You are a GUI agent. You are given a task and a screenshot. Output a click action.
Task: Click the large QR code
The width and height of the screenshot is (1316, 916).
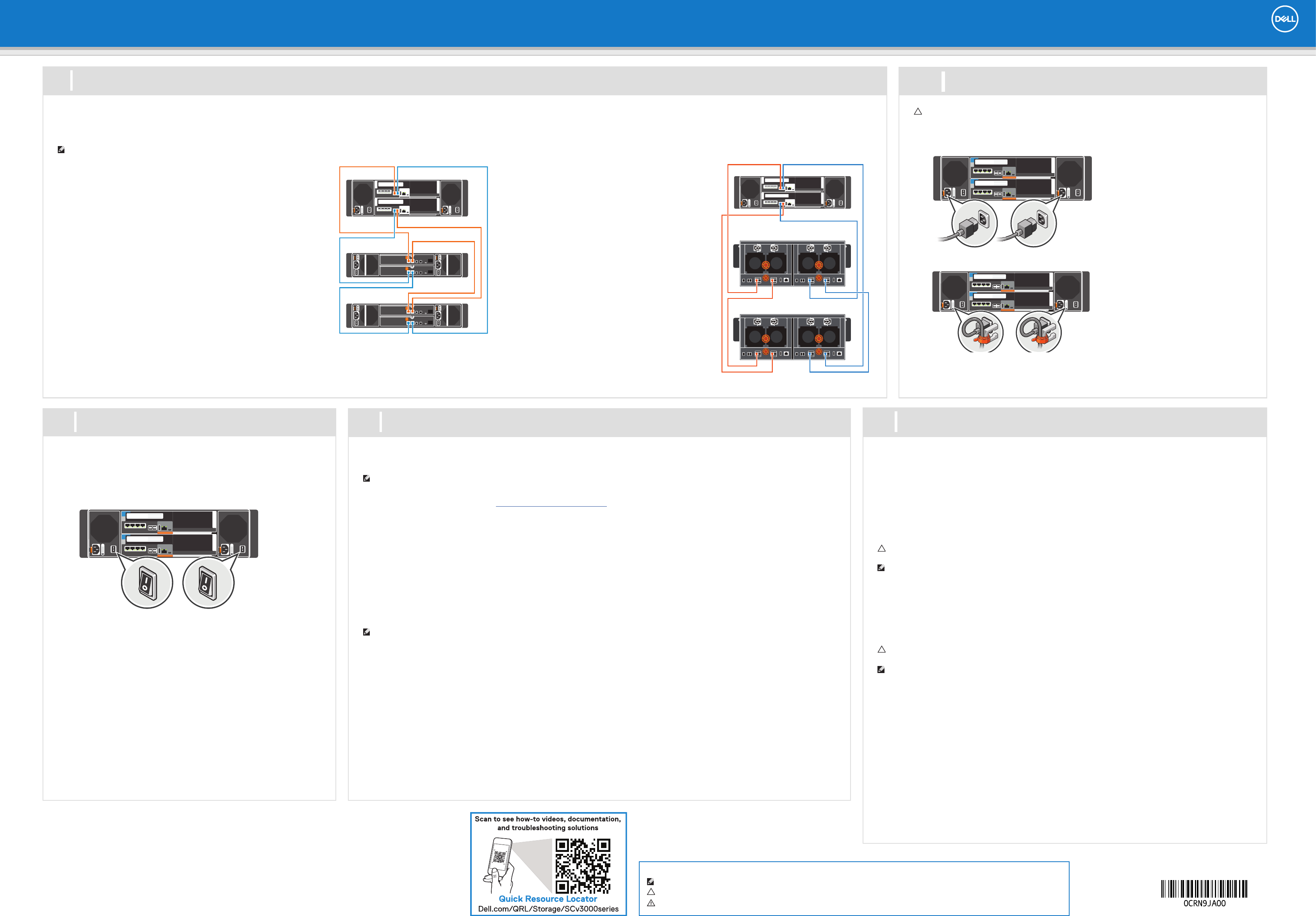tap(582, 866)
